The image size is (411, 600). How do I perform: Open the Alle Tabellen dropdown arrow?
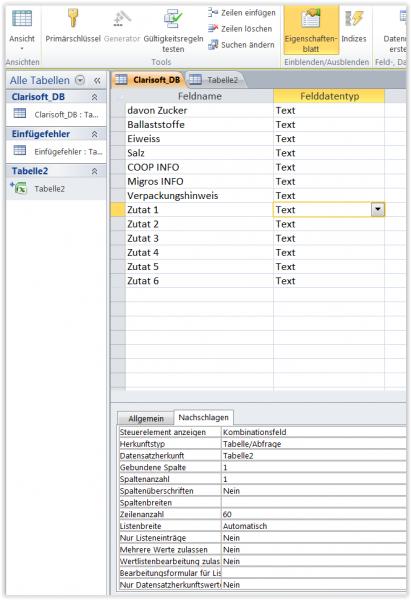tap(80, 80)
